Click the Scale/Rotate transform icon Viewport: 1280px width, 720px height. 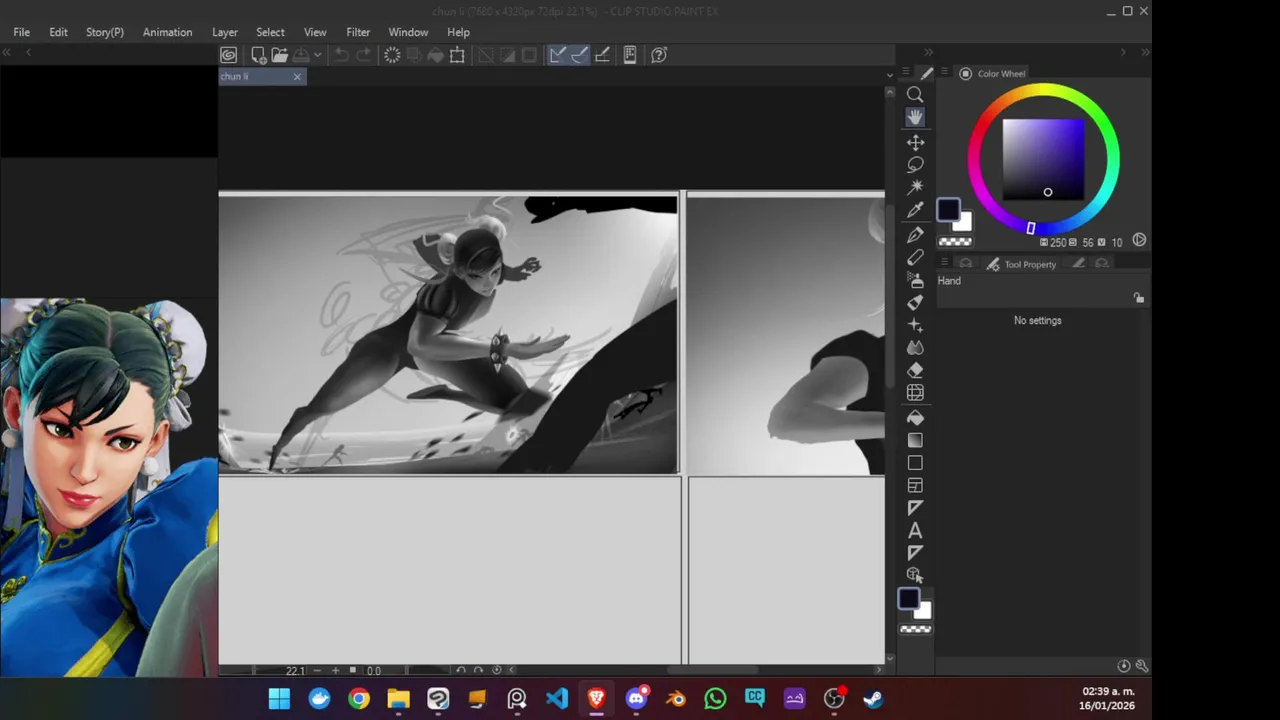point(457,55)
